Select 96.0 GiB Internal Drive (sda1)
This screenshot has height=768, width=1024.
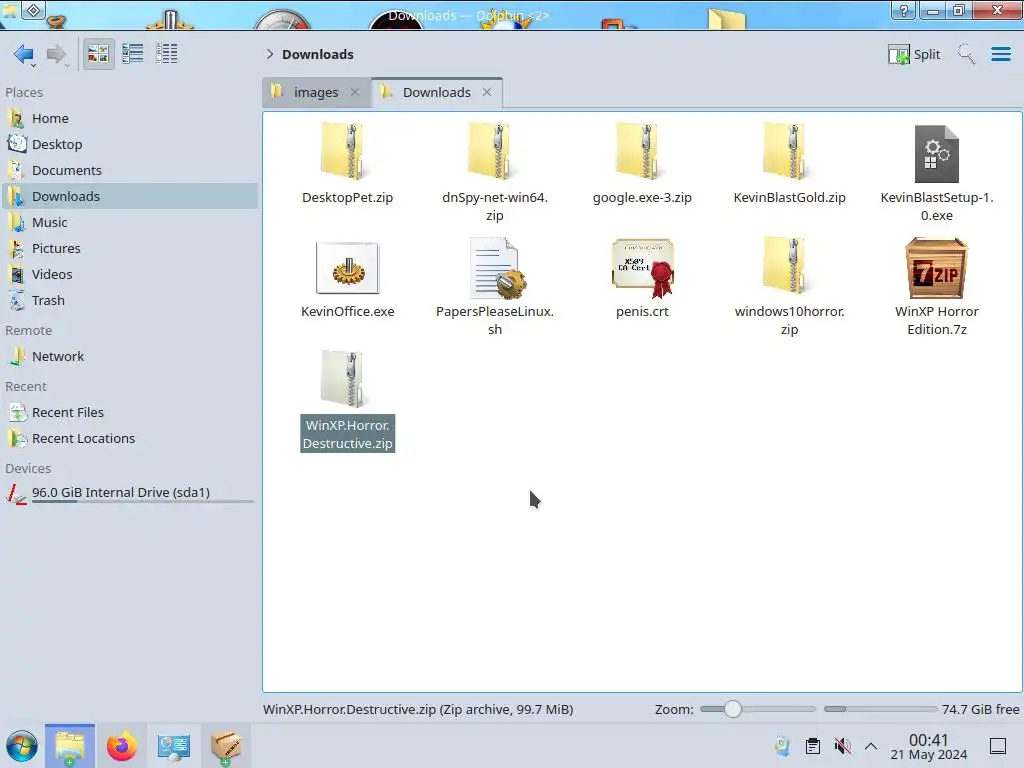point(129,494)
